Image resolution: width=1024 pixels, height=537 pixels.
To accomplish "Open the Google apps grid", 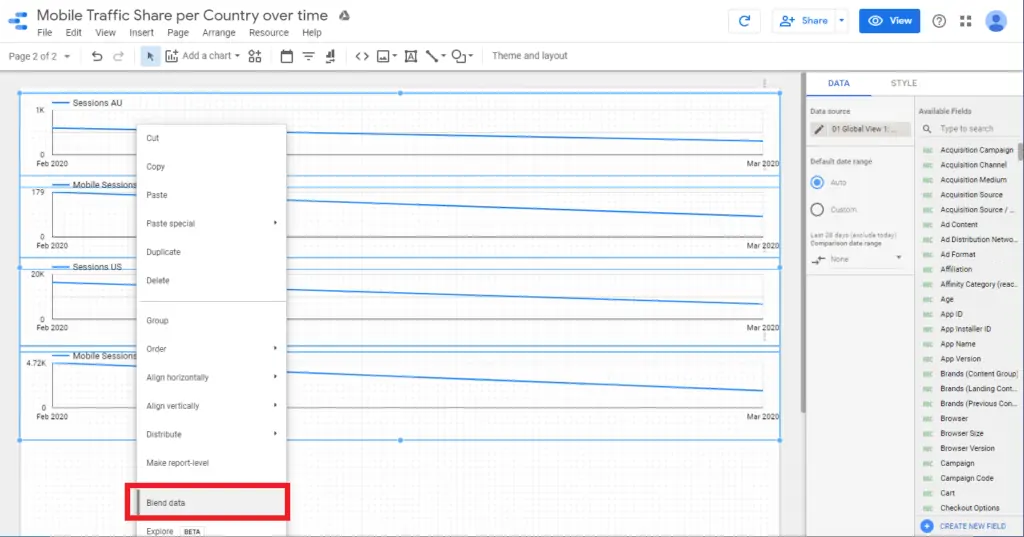I will pos(965,21).
